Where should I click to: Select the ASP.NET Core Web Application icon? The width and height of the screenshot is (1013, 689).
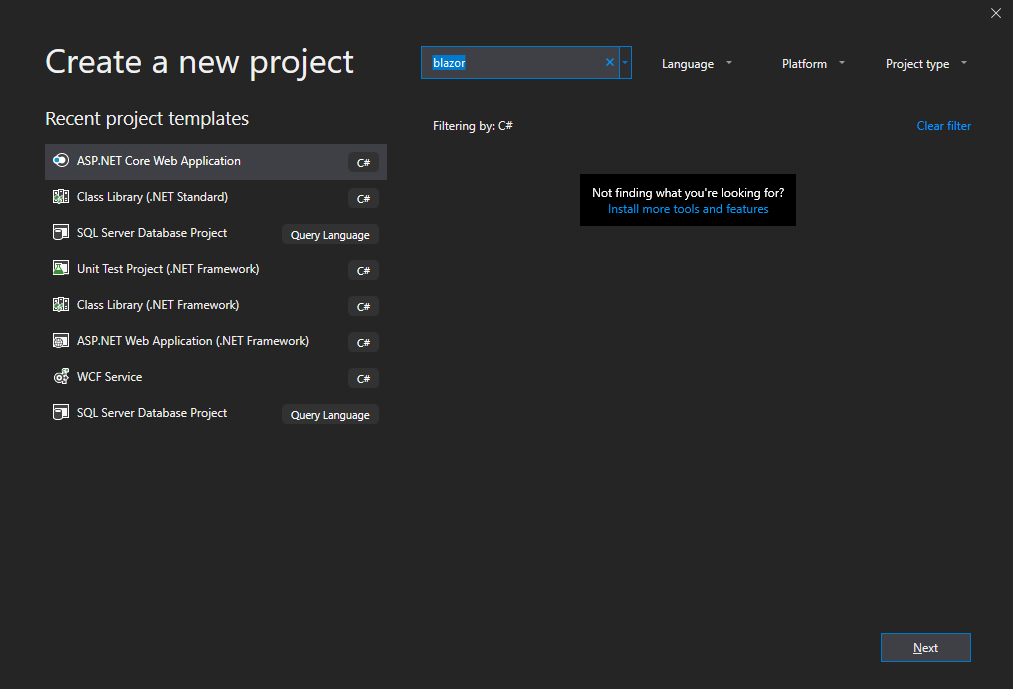61,161
